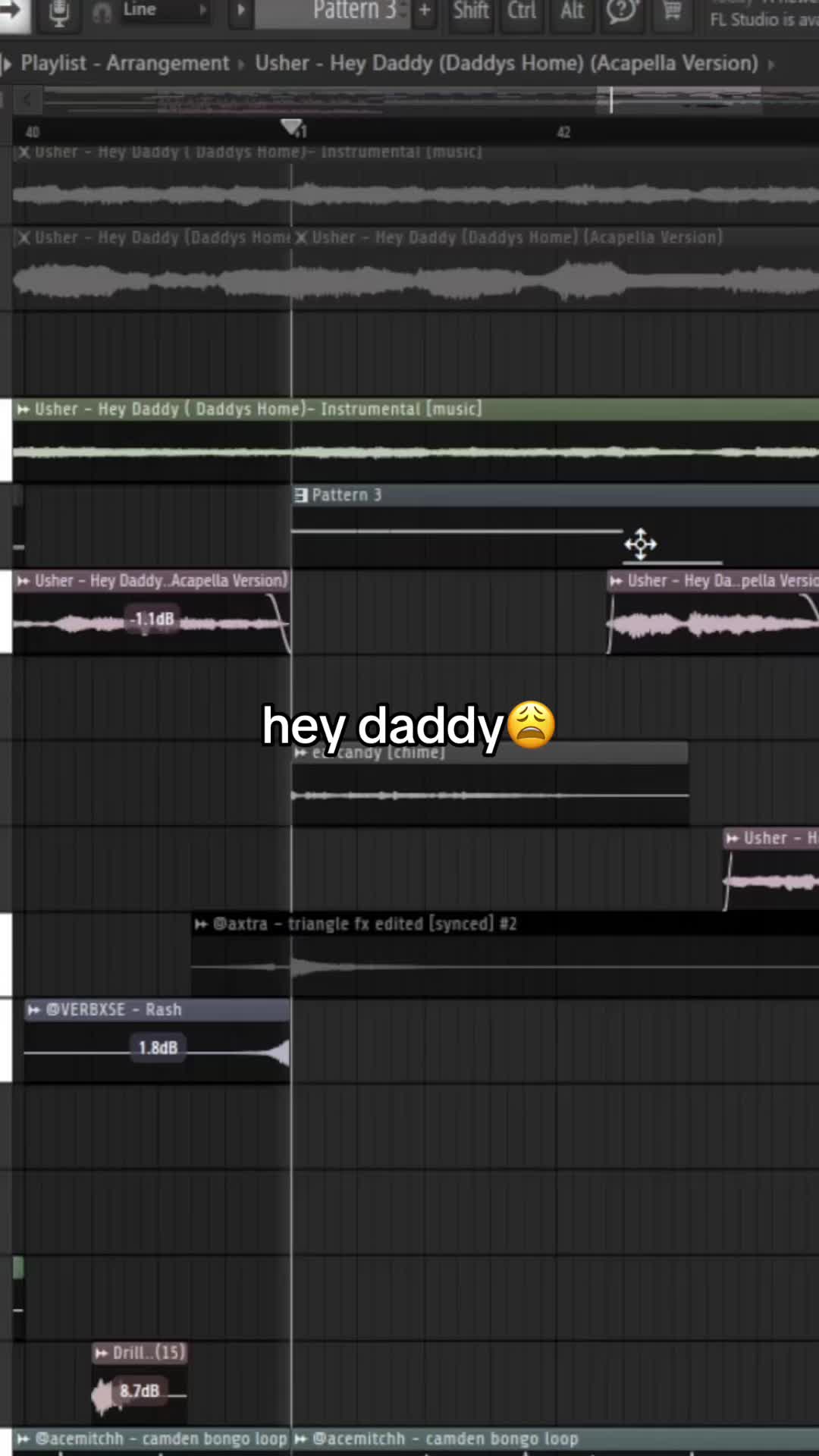Toggle the Alt key button
The width and height of the screenshot is (819, 1456).
(573, 12)
